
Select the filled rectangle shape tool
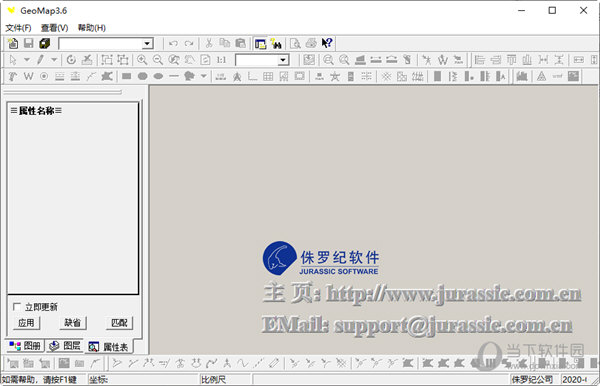pyautogui.click(x=127, y=77)
